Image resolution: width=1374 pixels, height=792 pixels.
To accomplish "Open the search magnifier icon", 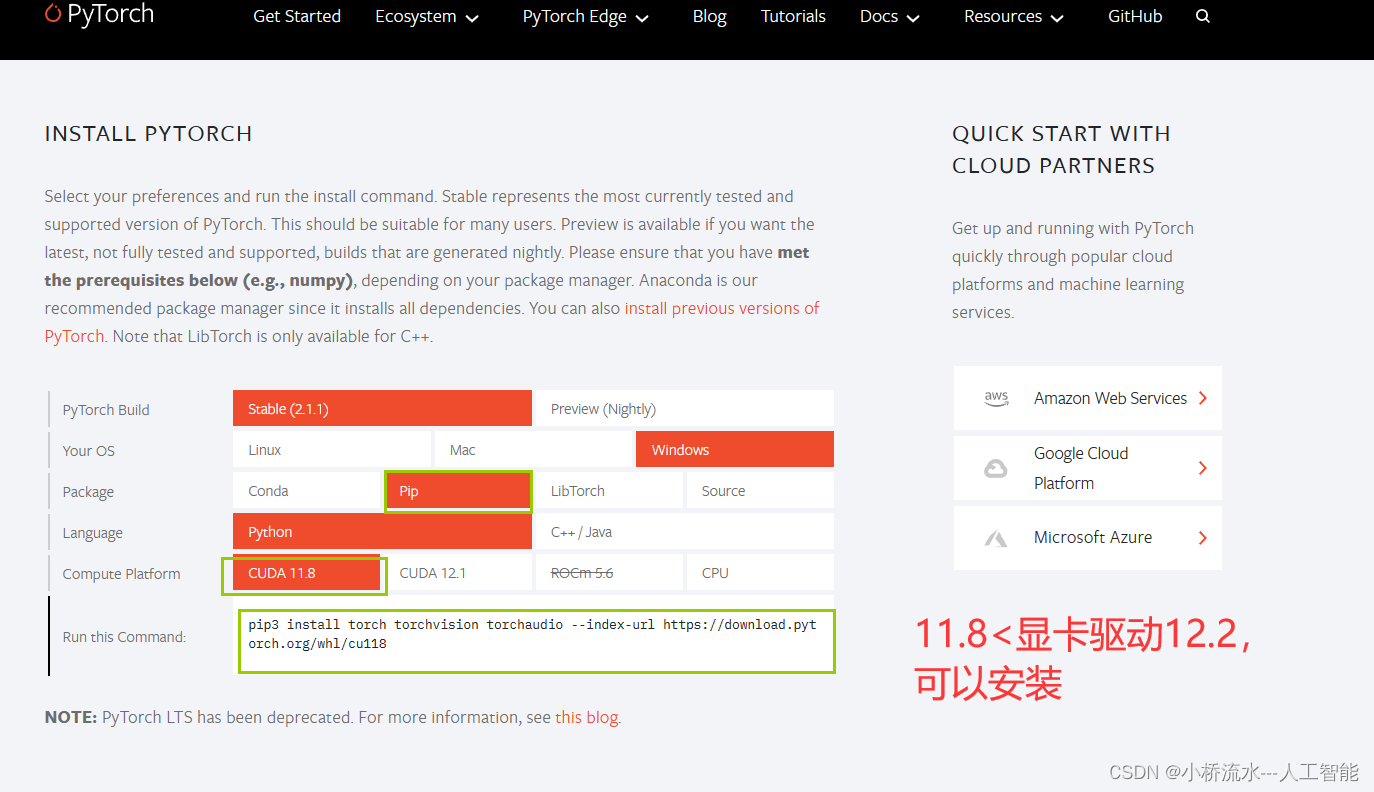I will pyautogui.click(x=1203, y=16).
